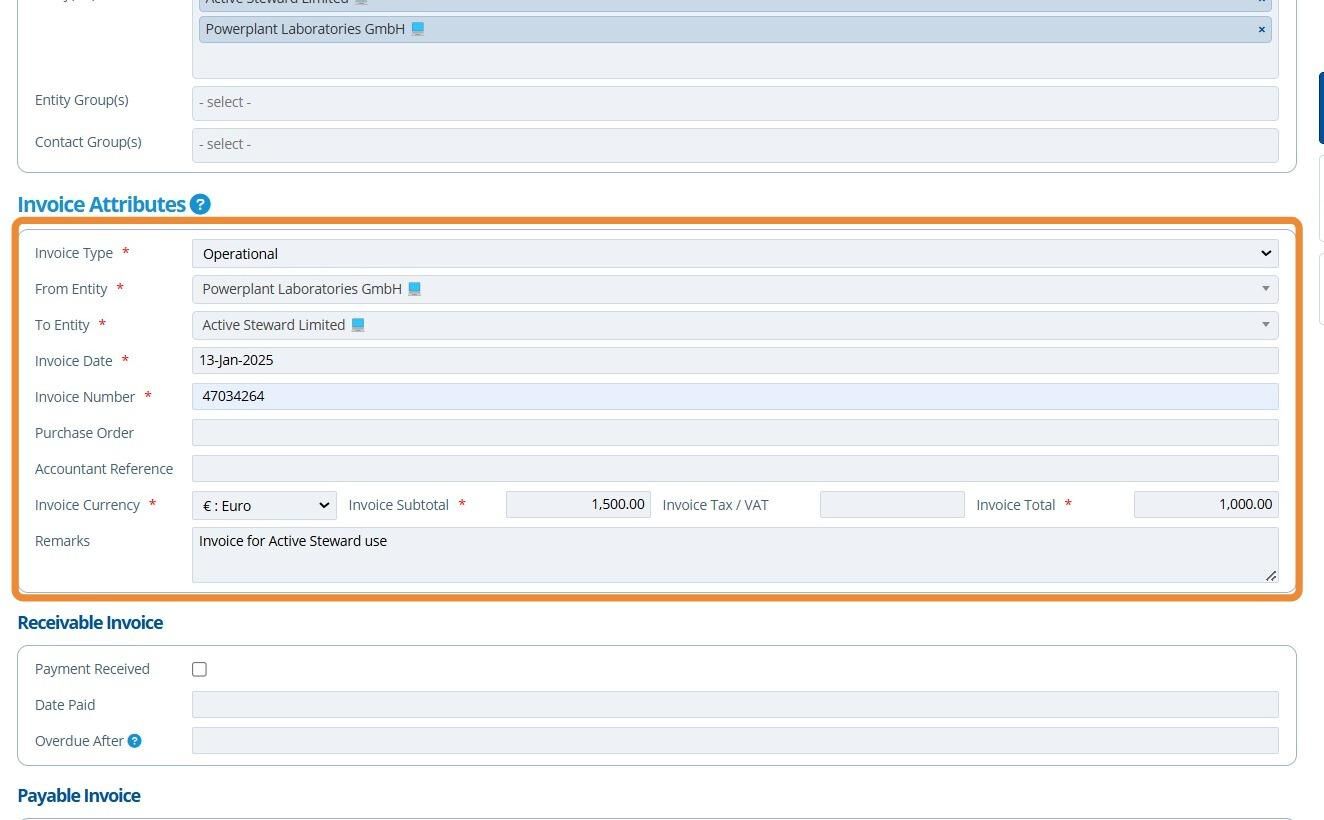Open the Invoice Currency dropdown

[x=264, y=505]
